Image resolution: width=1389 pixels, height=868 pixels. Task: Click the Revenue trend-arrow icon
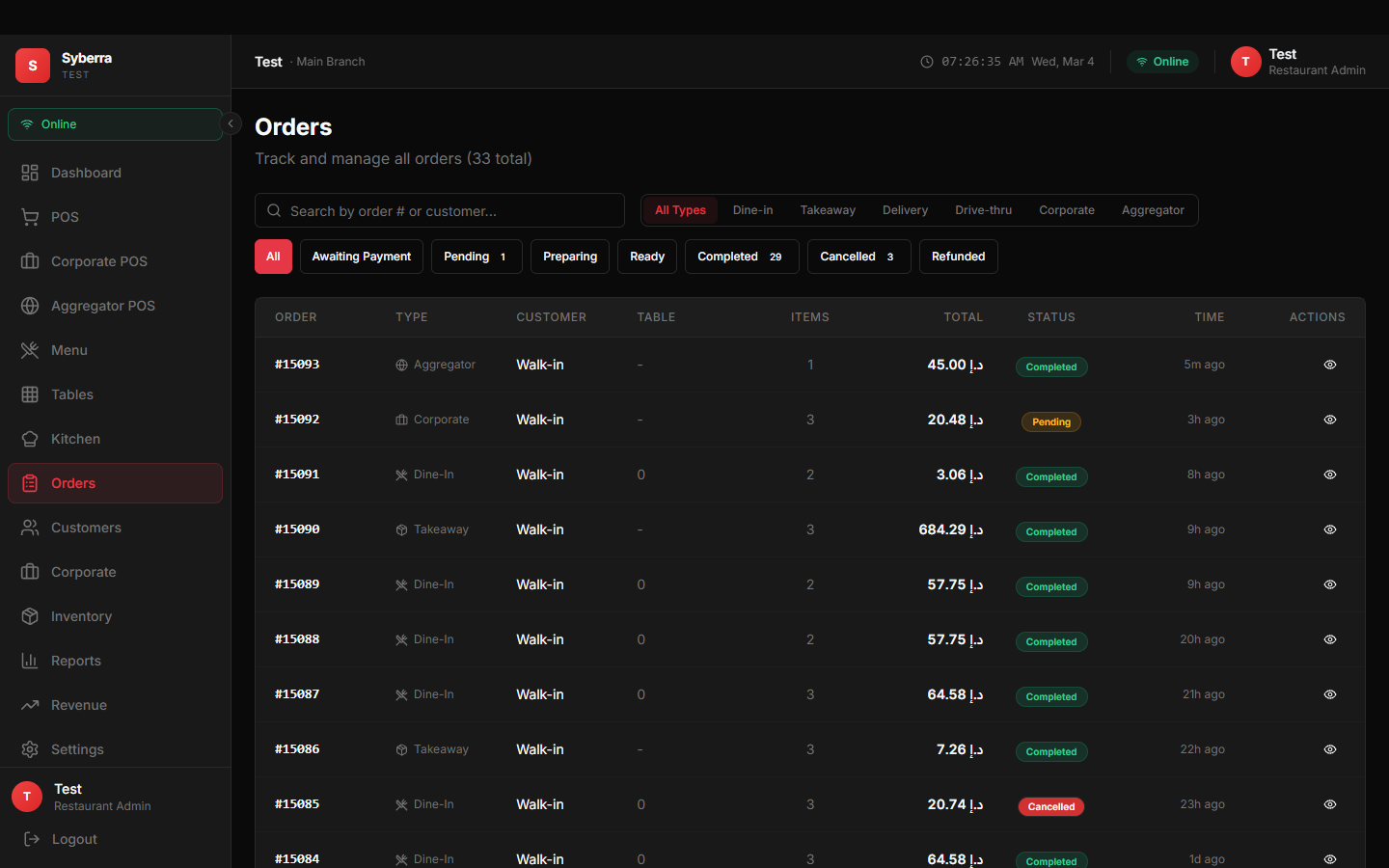point(30,705)
